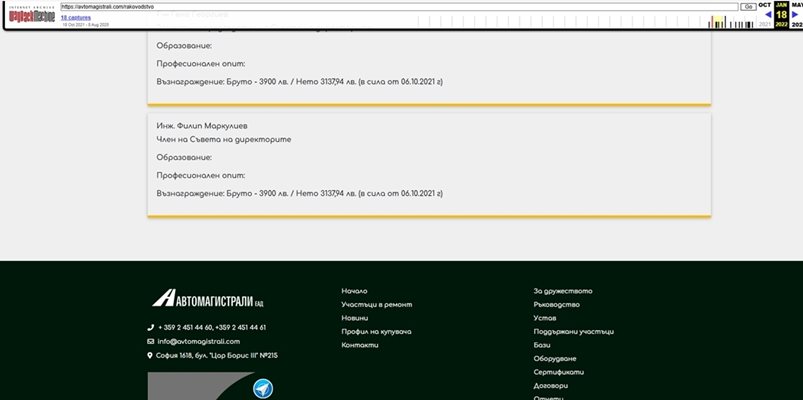
Task: Open footer link Начало
Action: 354,291
